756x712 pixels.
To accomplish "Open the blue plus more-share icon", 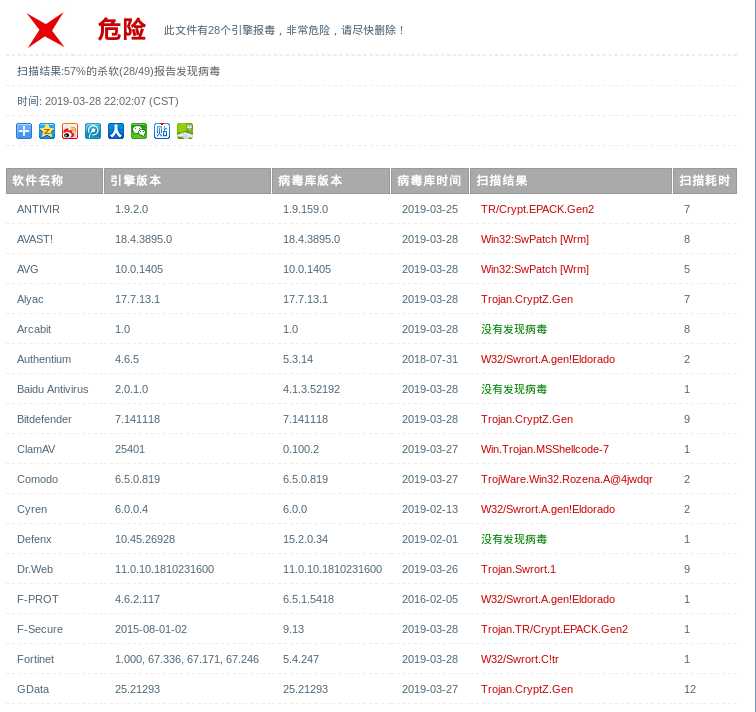I will 24,131.
